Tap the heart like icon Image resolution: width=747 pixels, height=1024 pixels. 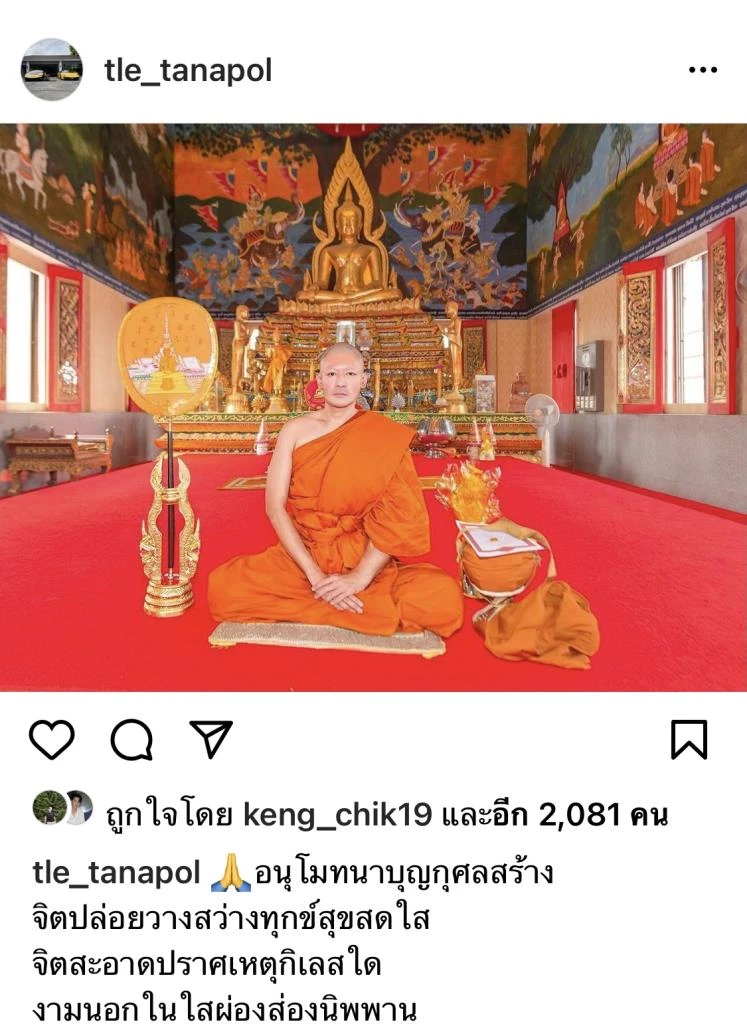tap(52, 740)
